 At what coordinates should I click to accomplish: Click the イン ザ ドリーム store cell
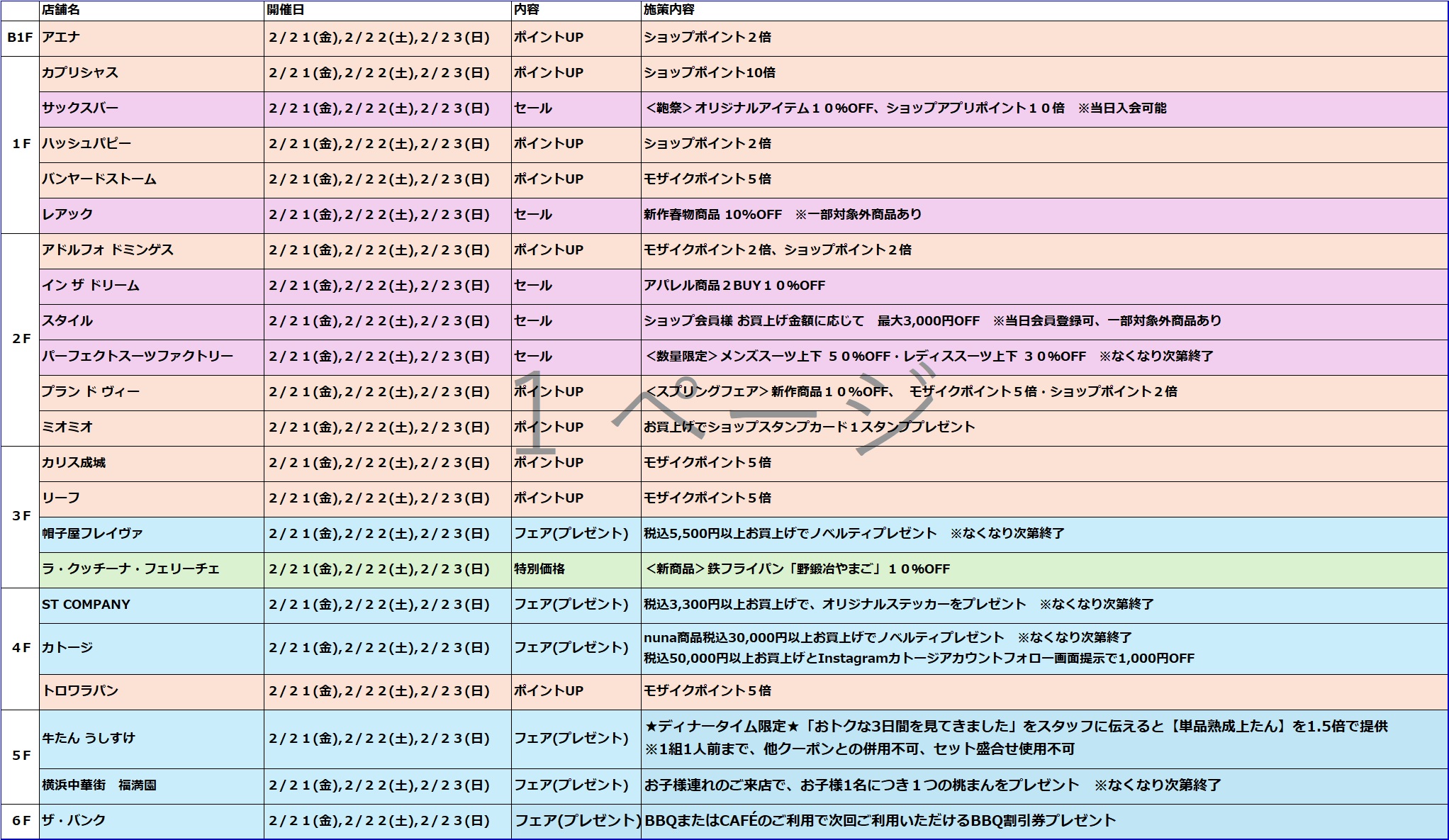[152, 286]
